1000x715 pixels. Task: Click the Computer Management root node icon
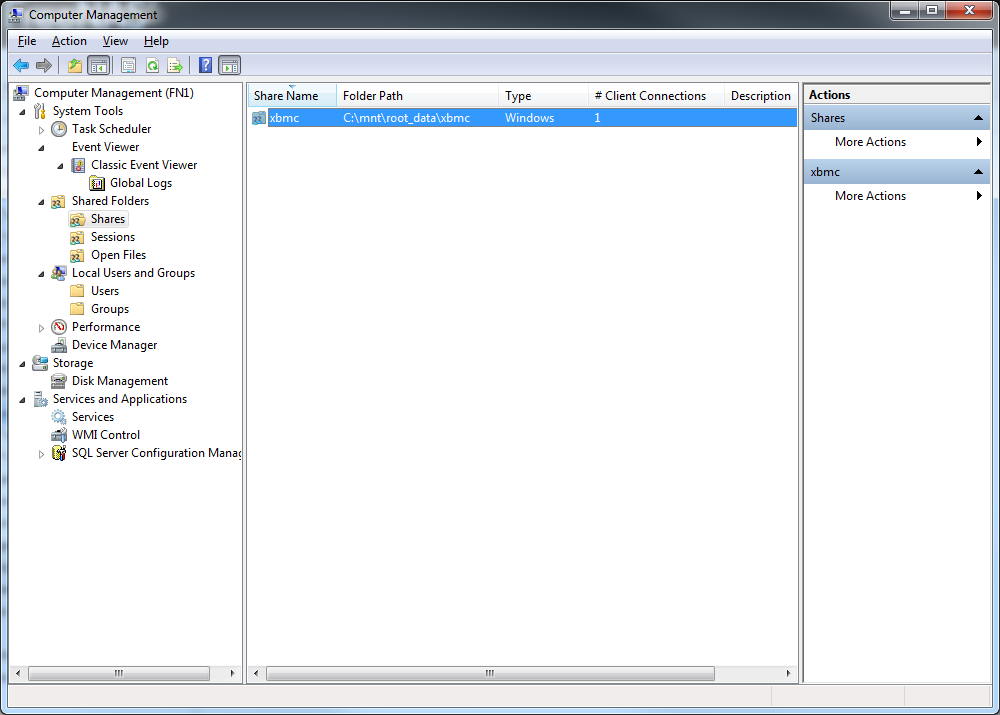click(x=20, y=93)
